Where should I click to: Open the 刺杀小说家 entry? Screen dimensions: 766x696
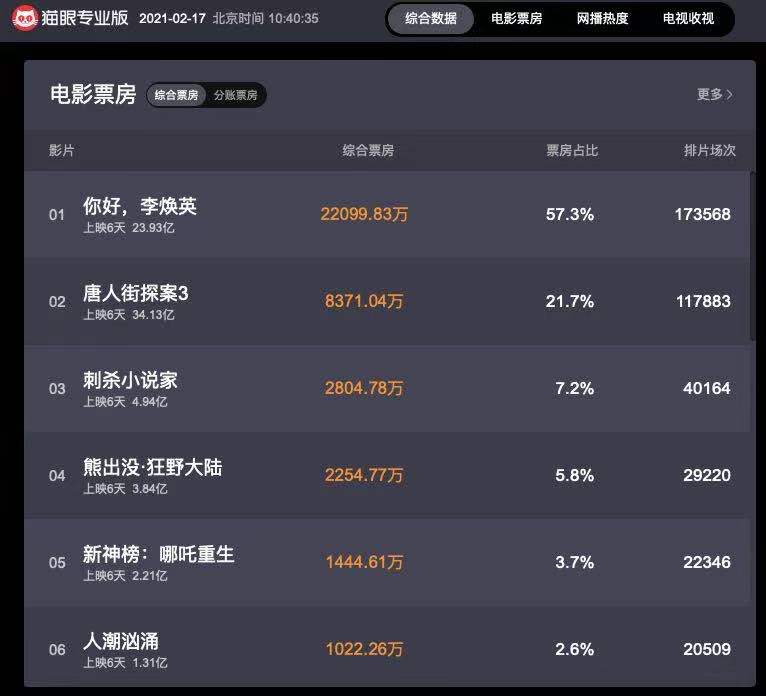(130, 381)
